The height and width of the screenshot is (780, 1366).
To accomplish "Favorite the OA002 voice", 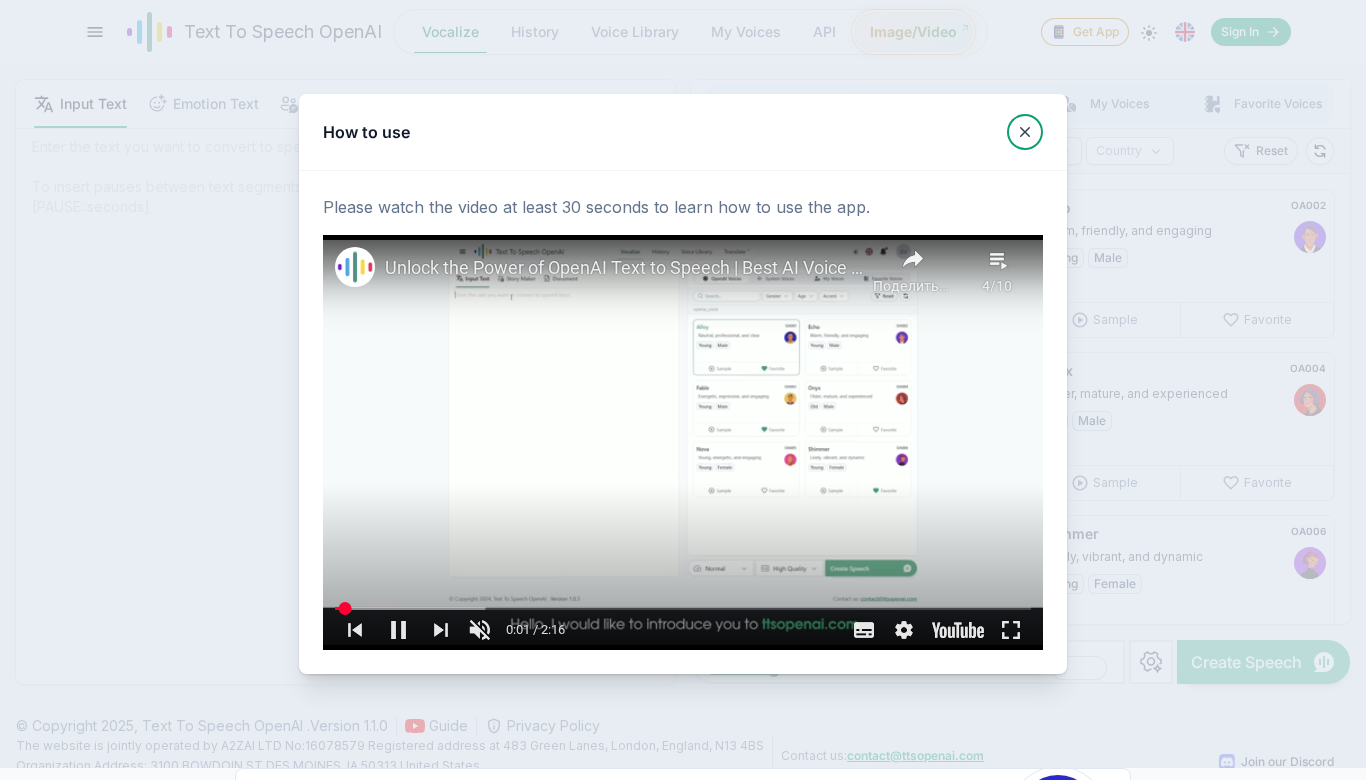I will (1257, 320).
